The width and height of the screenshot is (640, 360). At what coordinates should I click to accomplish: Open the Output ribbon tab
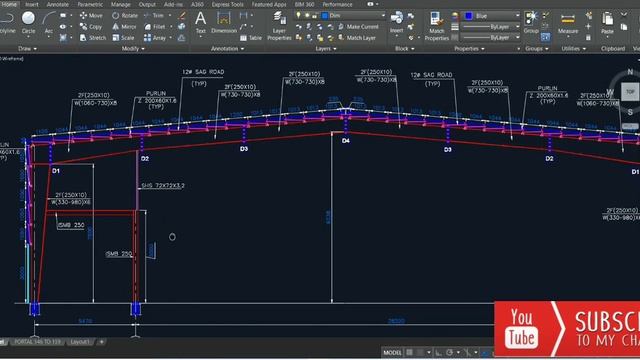147,4
